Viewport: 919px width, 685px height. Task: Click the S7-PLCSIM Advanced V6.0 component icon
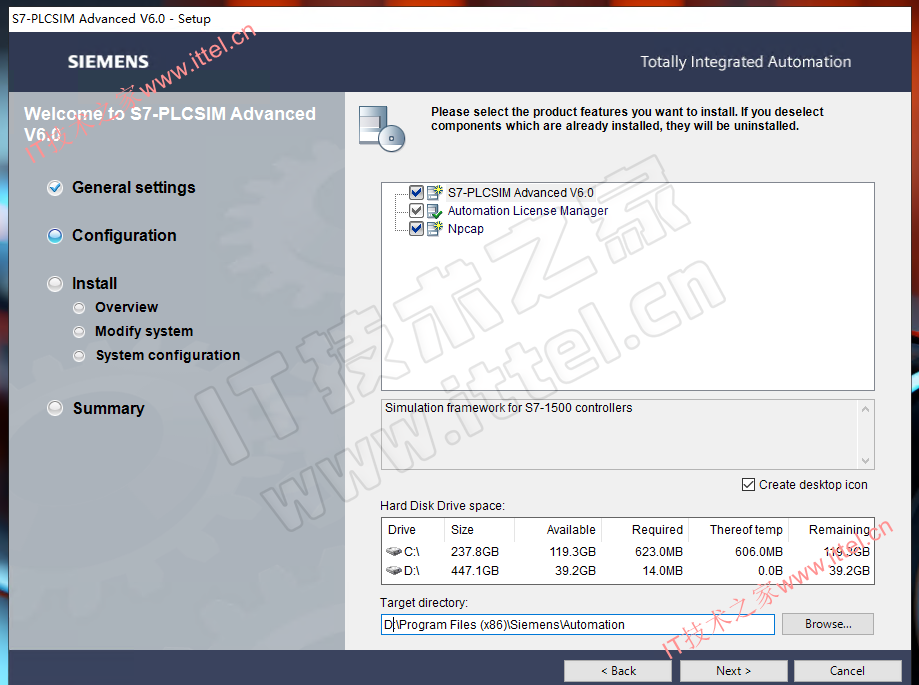(x=434, y=192)
